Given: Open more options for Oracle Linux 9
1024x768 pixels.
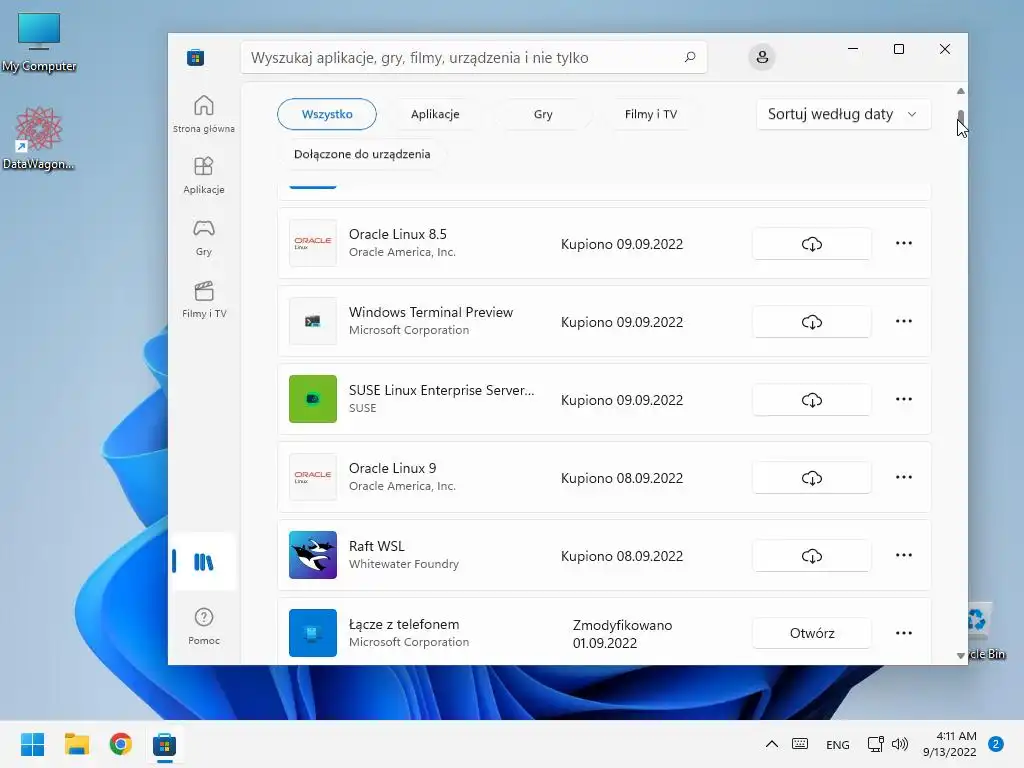Looking at the screenshot, I should pos(904,477).
